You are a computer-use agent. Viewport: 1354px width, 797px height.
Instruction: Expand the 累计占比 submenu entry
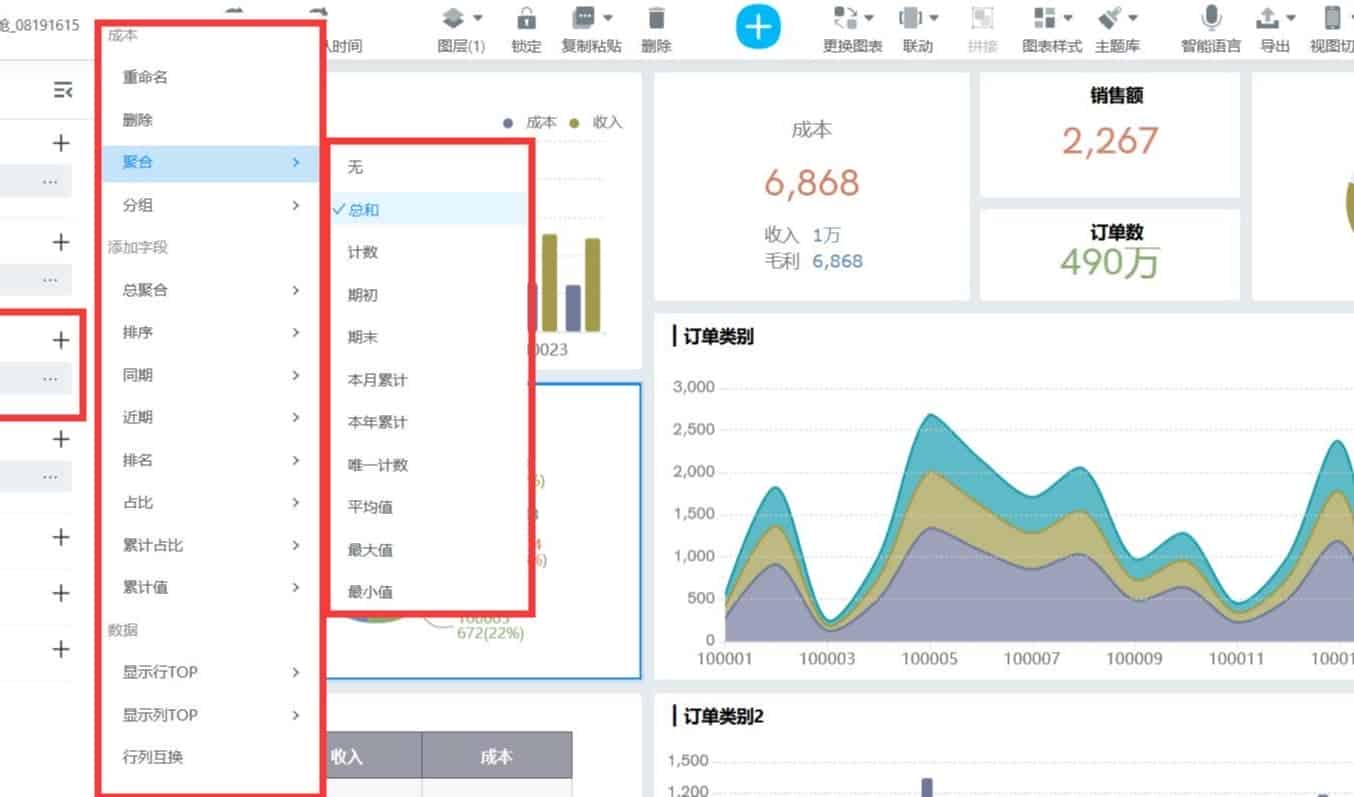(x=210, y=545)
